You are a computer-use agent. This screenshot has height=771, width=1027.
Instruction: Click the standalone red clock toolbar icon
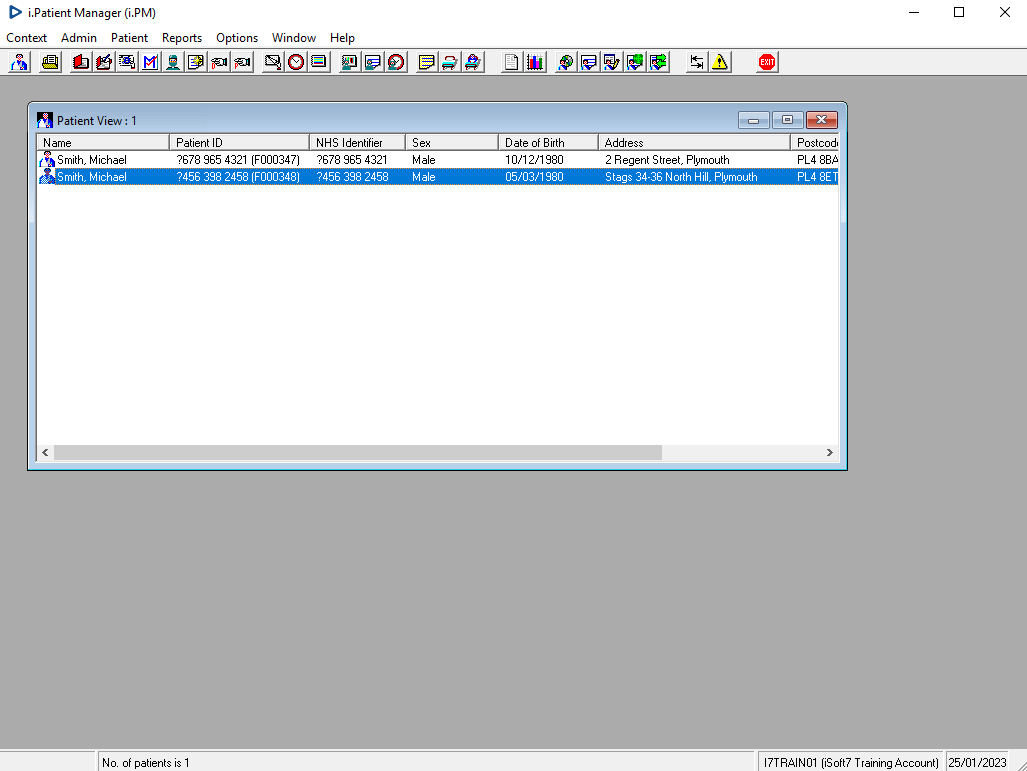pos(296,62)
